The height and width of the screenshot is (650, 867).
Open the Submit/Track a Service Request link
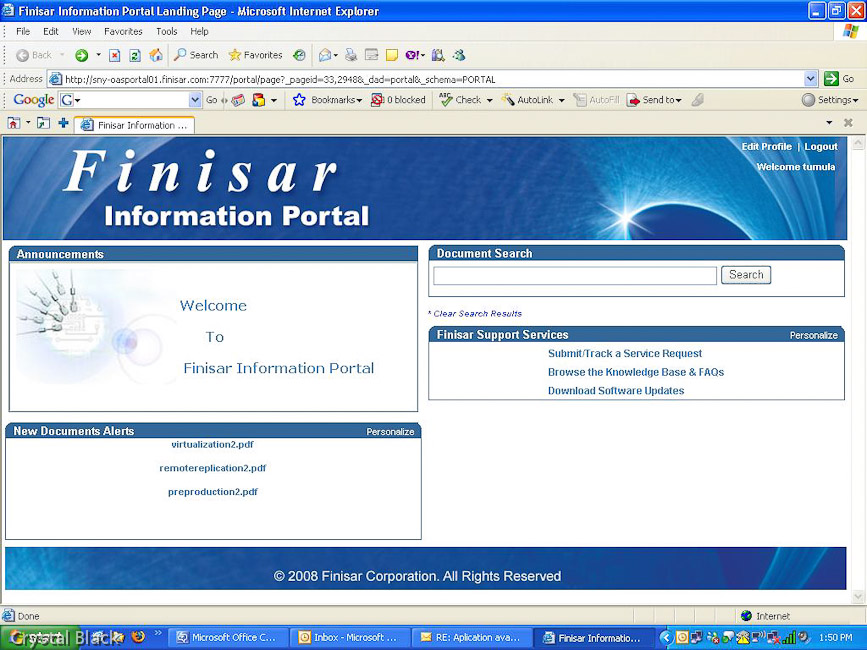pyautogui.click(x=625, y=353)
